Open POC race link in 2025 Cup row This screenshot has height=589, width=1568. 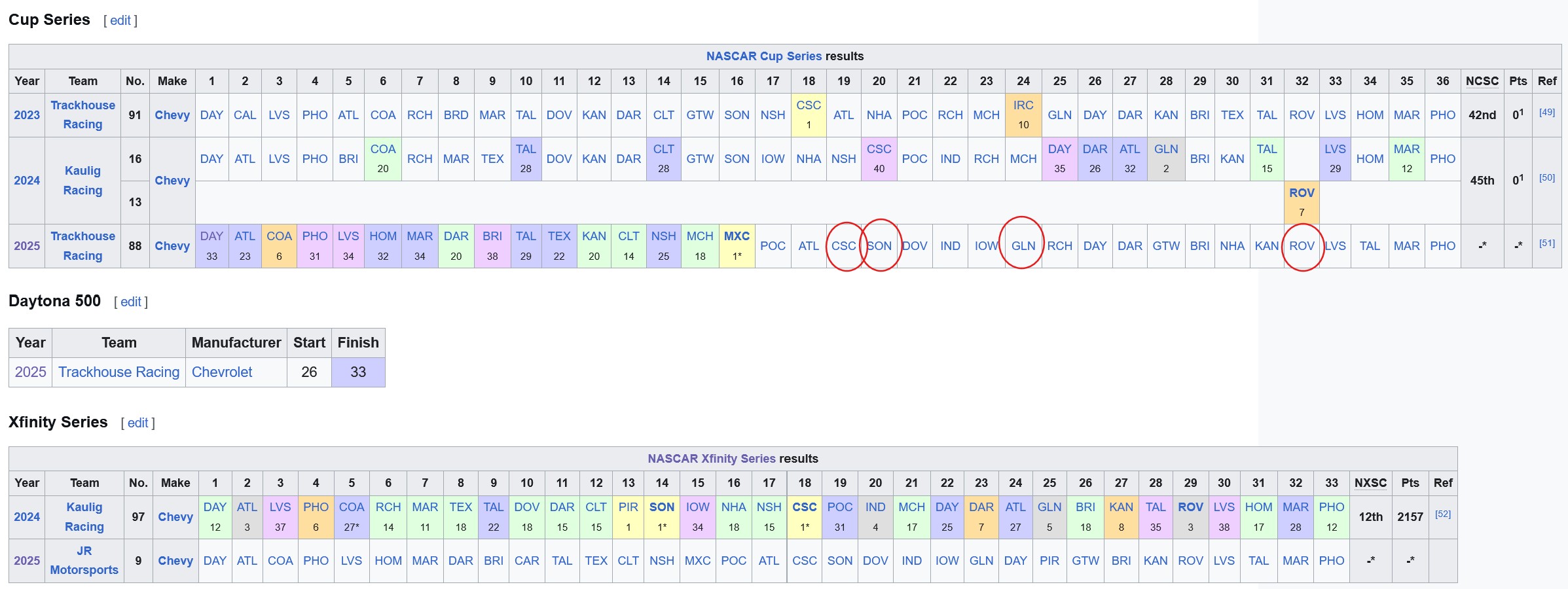[773, 246]
